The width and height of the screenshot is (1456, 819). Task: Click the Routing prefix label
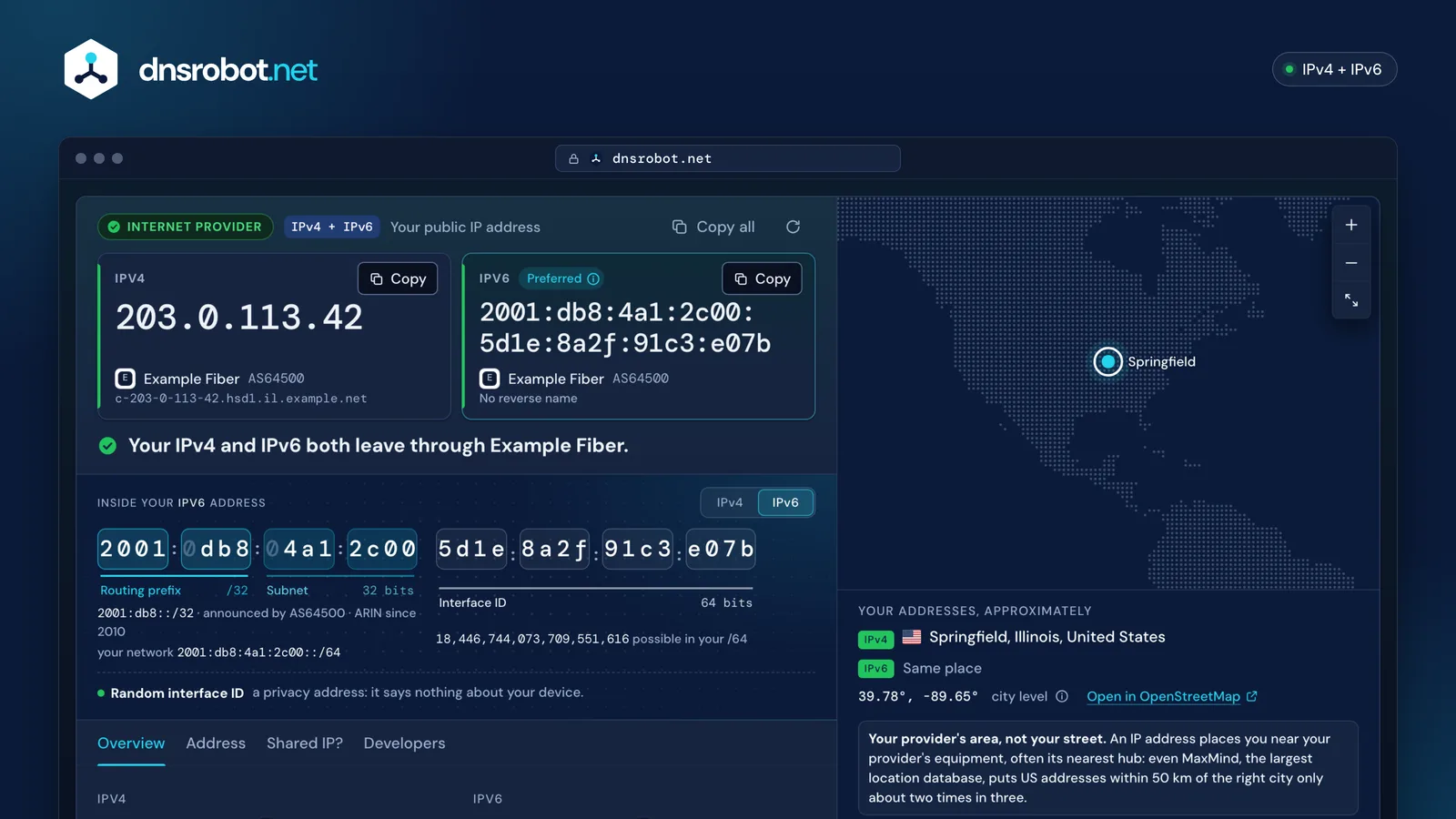tap(140, 591)
